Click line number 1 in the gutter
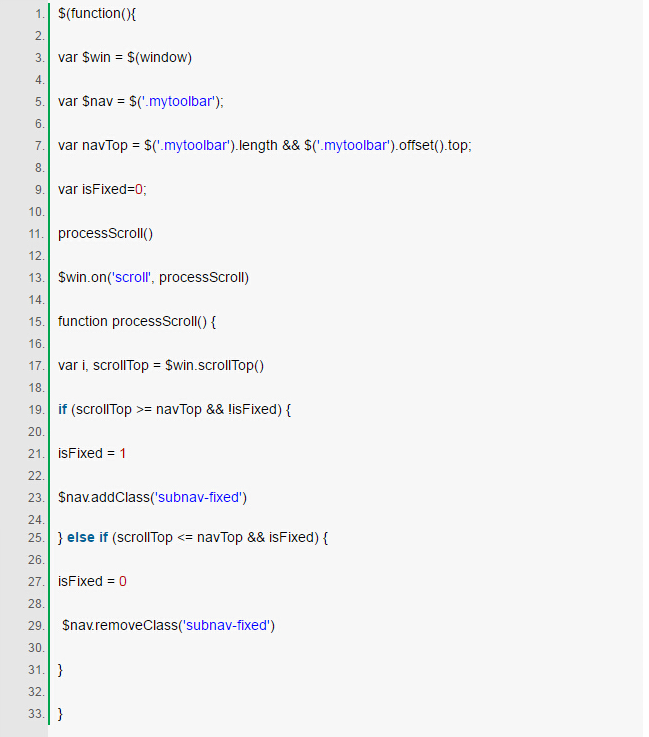 coord(39,14)
